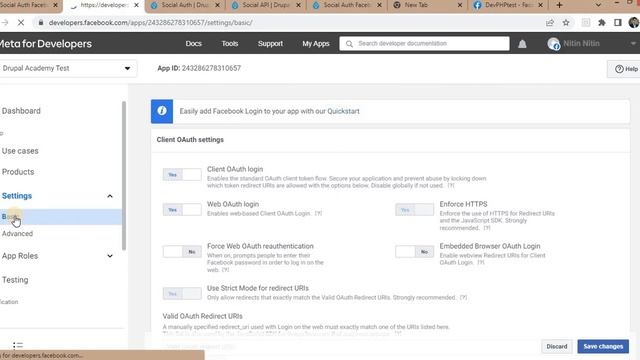Toggle Force Web OAuth reauthentication switch
This screenshot has width=640, height=360.
coord(182,252)
